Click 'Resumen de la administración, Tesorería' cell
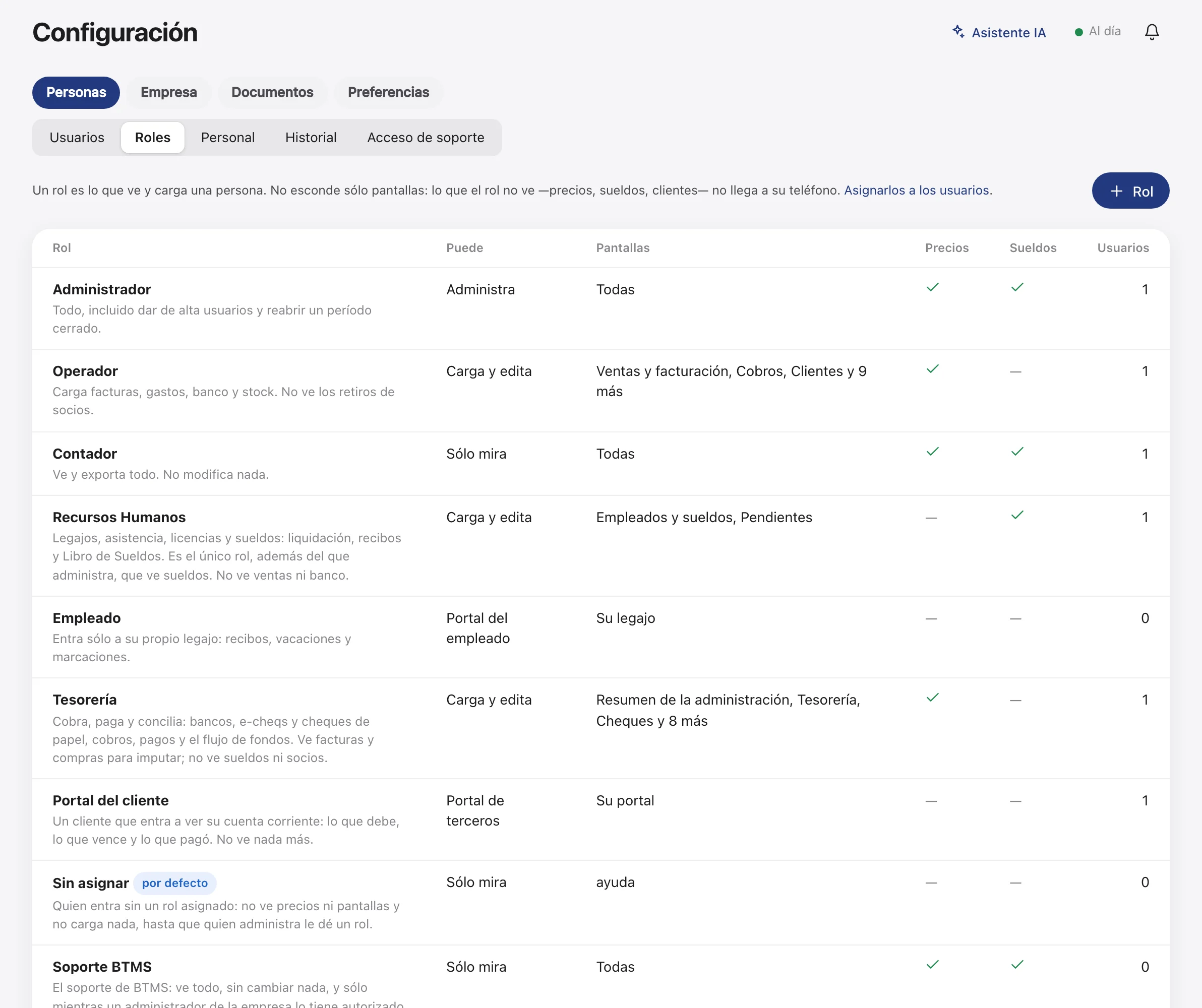This screenshot has width=1202, height=1008. coord(728,710)
